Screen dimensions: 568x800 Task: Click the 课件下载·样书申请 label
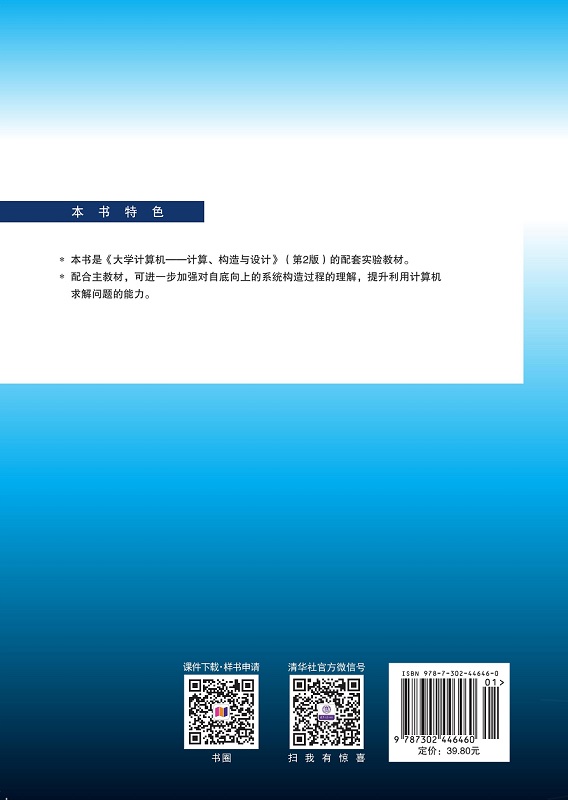pyautogui.click(x=221, y=667)
